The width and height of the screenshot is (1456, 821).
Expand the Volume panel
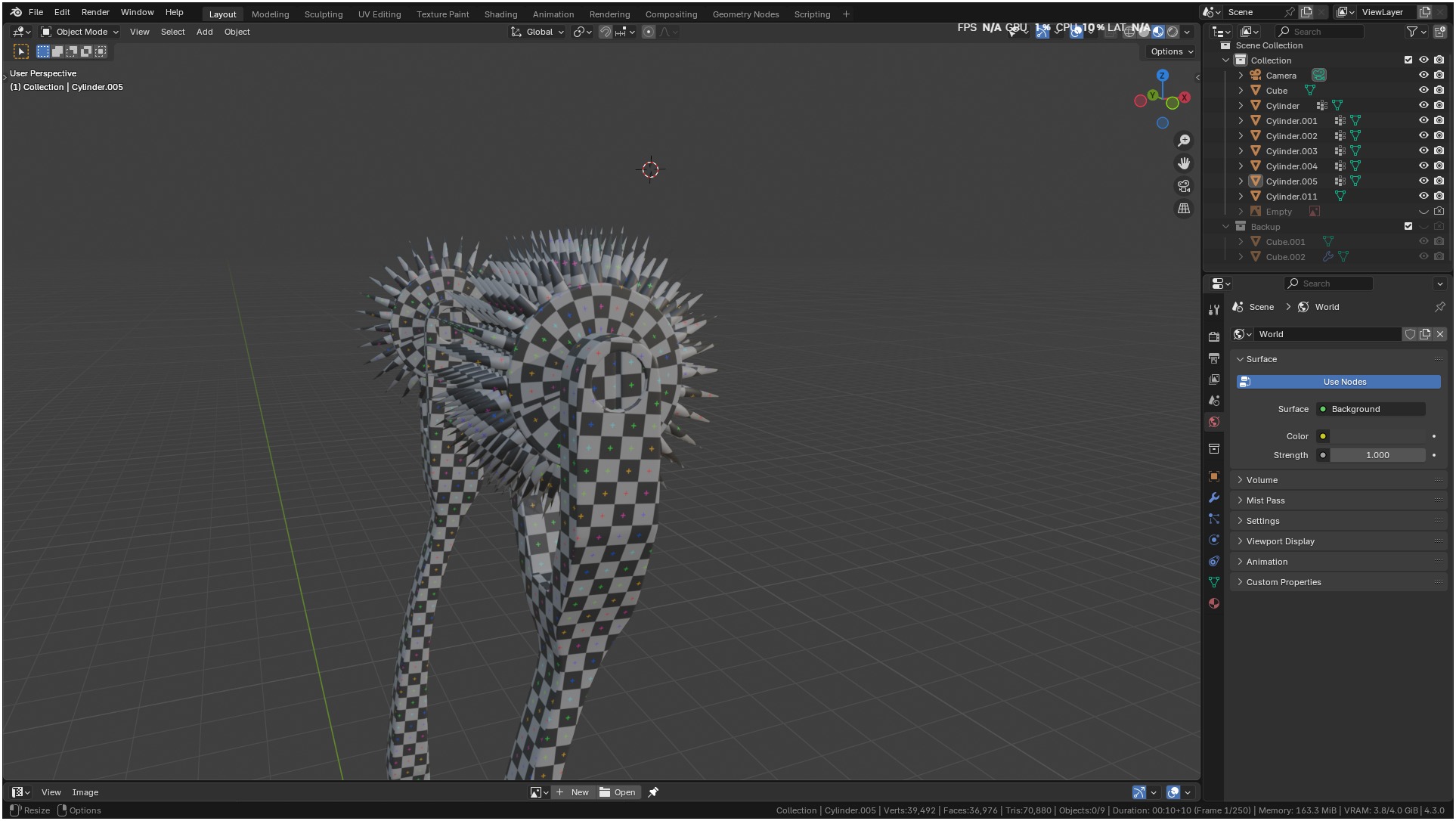coord(1262,480)
